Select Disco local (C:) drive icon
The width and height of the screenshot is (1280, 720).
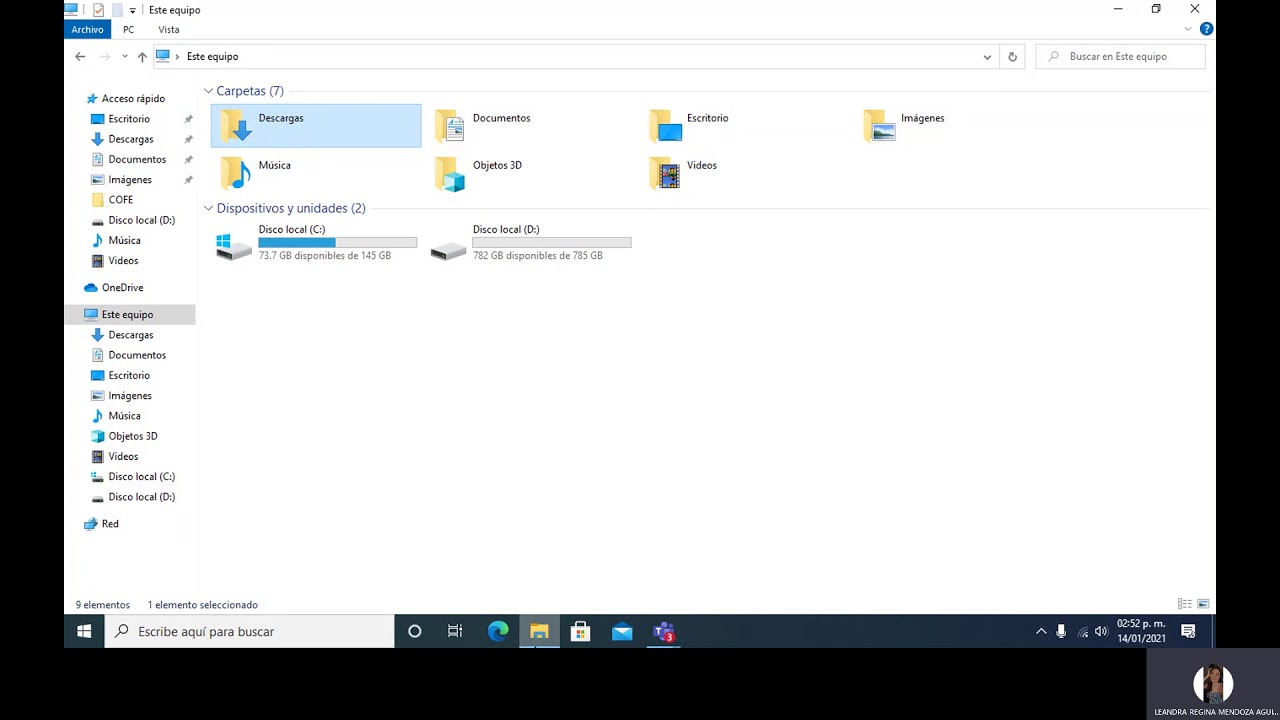point(235,245)
